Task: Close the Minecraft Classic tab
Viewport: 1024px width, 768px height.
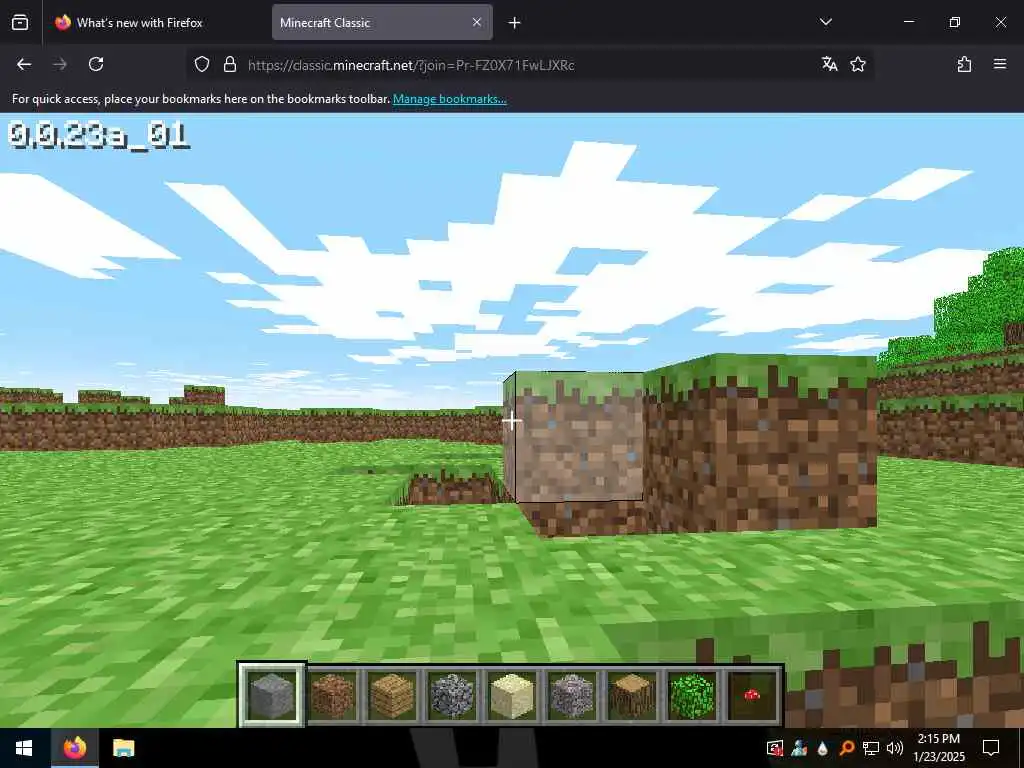Action: [x=477, y=22]
